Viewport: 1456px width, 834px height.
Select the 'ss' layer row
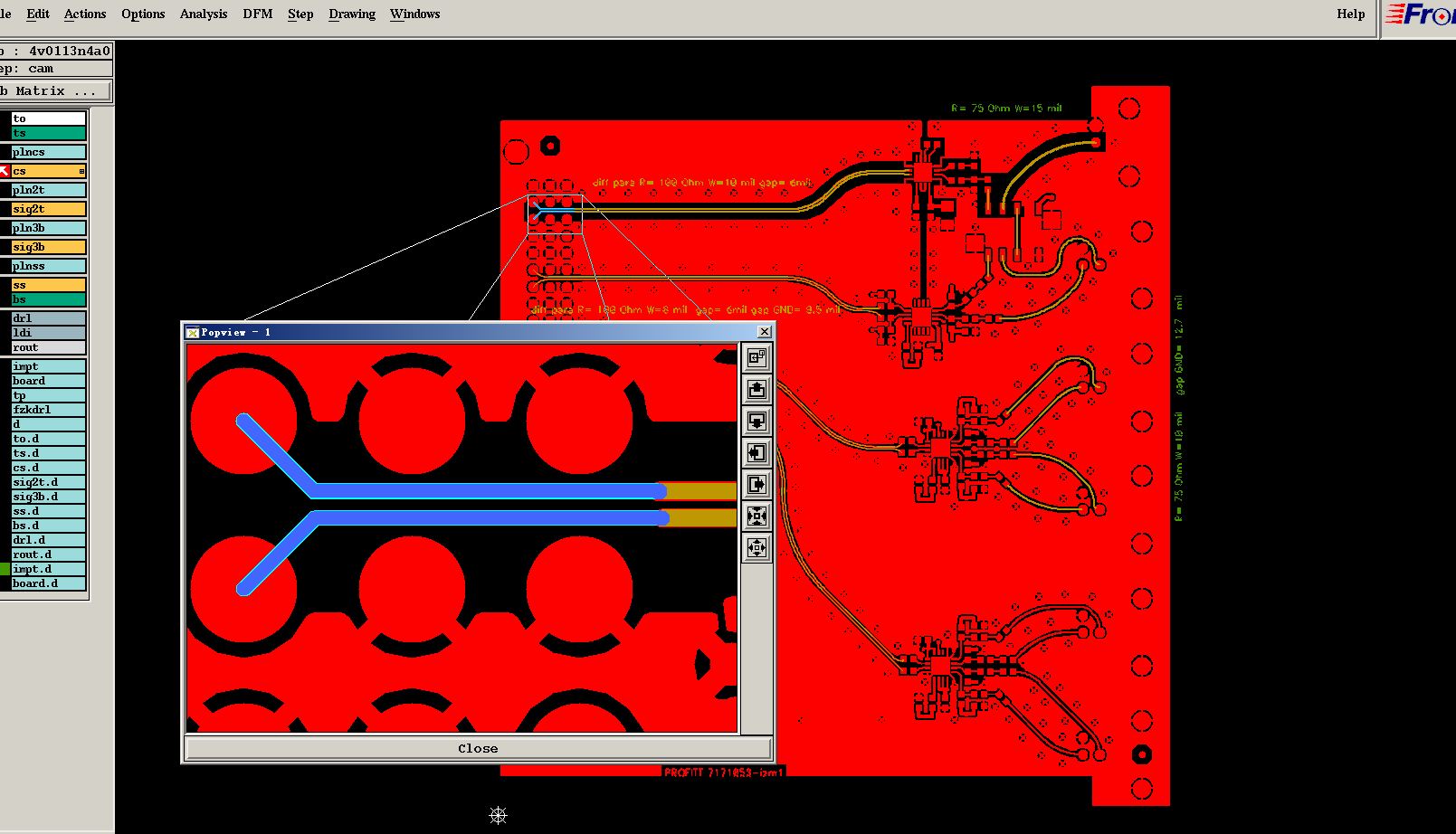tap(49, 285)
